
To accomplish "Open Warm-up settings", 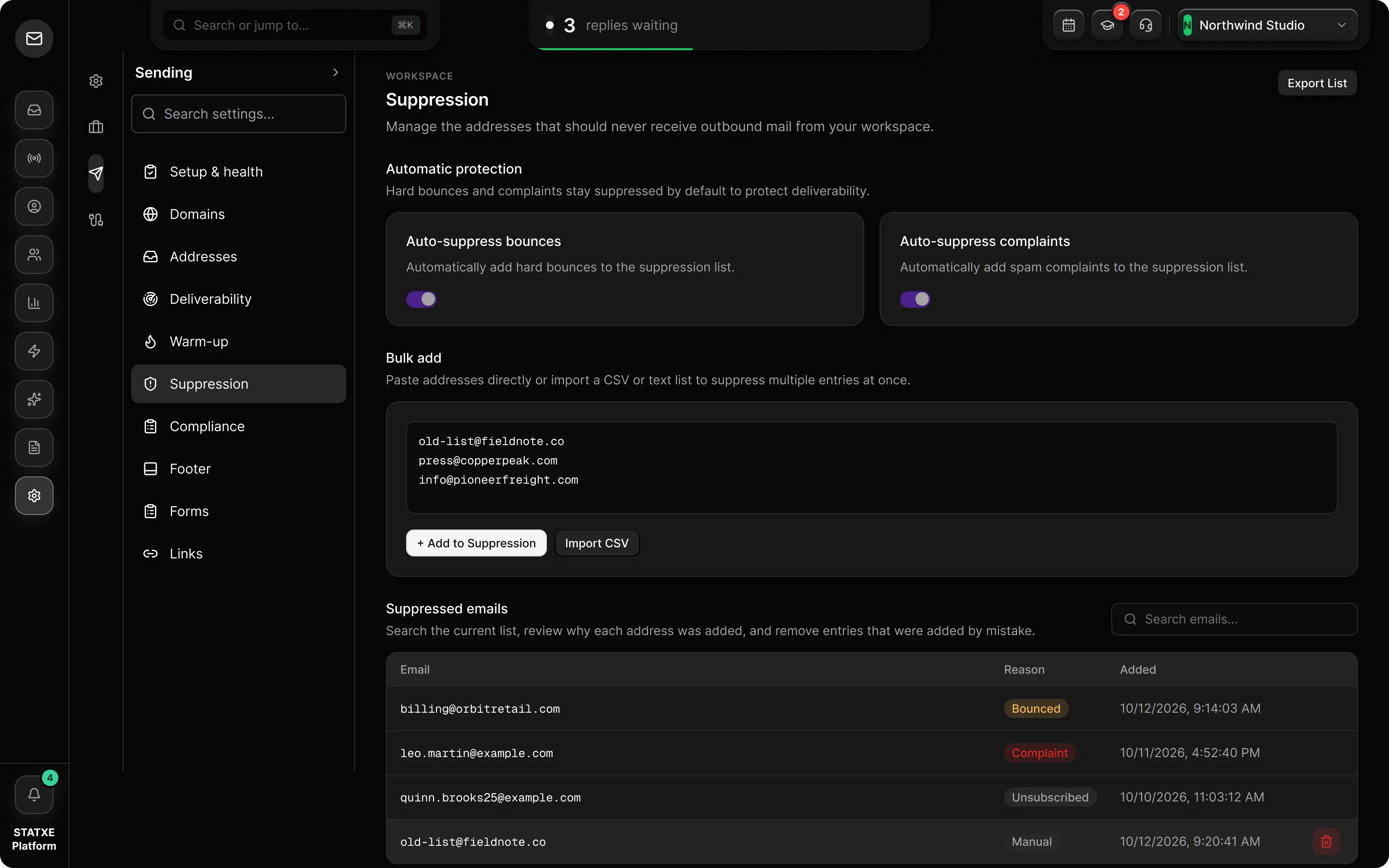I will [238, 341].
